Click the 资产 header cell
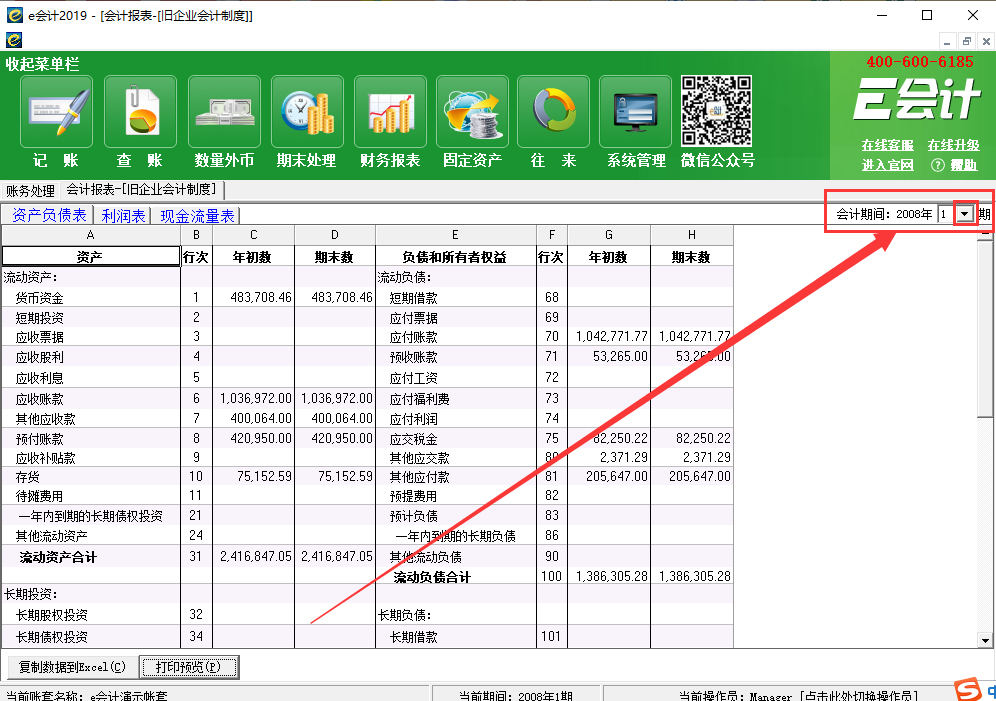The height and width of the screenshot is (701, 996). [91, 257]
